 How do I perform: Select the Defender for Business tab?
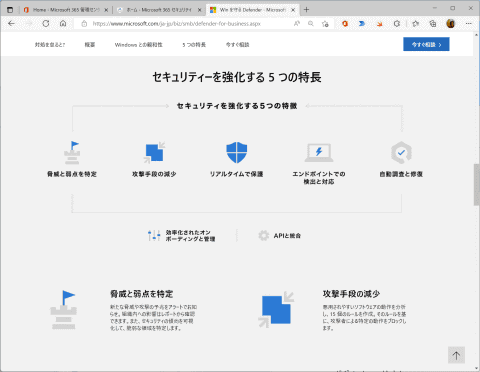252,10
